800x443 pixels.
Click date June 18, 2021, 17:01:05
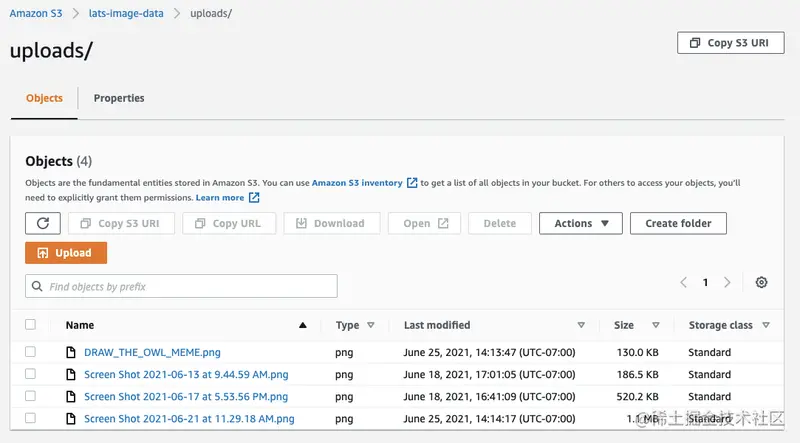click(x=489, y=374)
